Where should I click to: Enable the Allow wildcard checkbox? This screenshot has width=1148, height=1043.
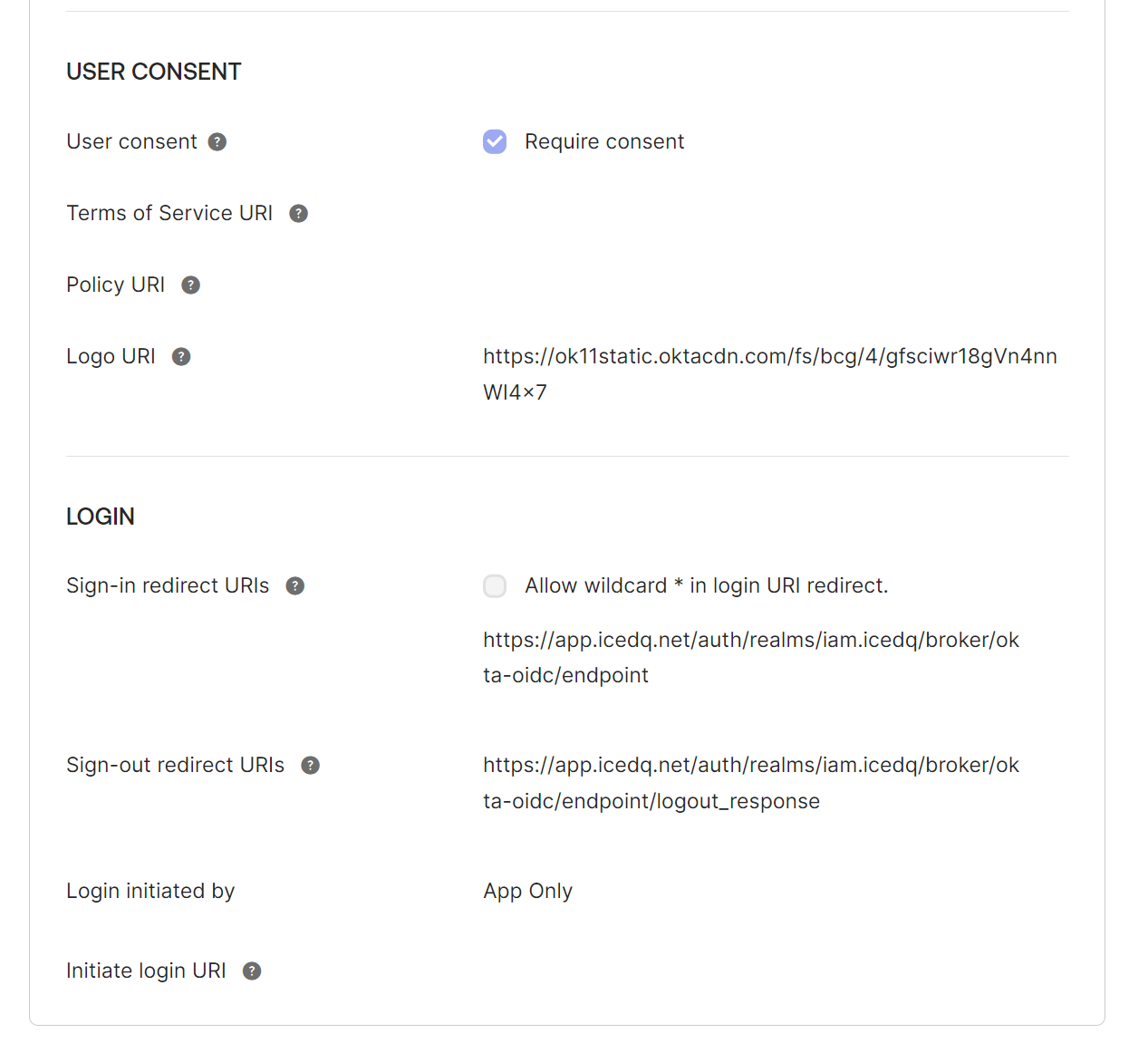tap(495, 586)
